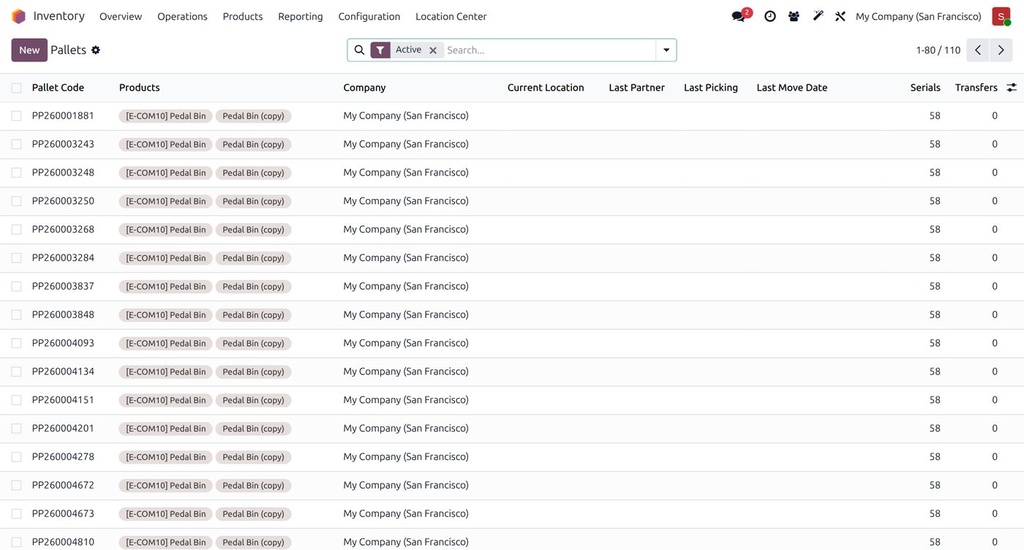
Task: Switch company via My Company (San Francisco)
Action: pos(918,16)
